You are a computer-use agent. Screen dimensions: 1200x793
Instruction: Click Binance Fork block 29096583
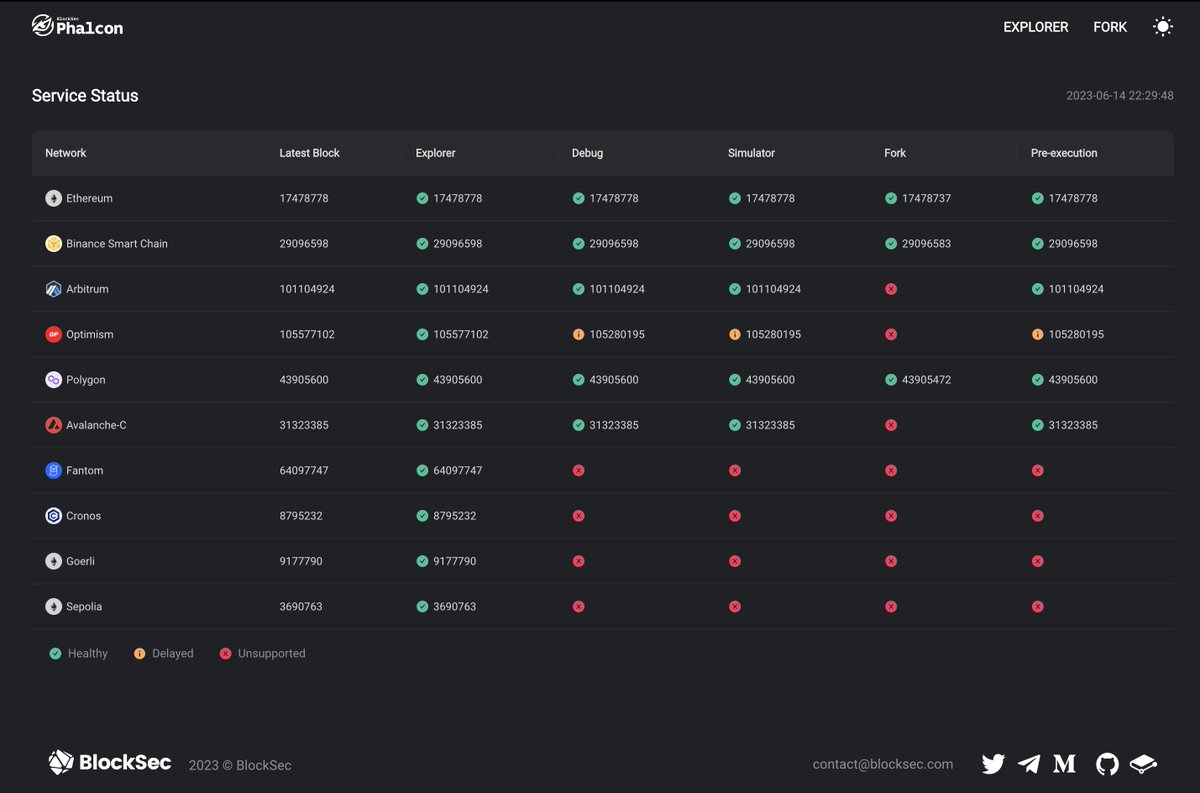point(926,244)
